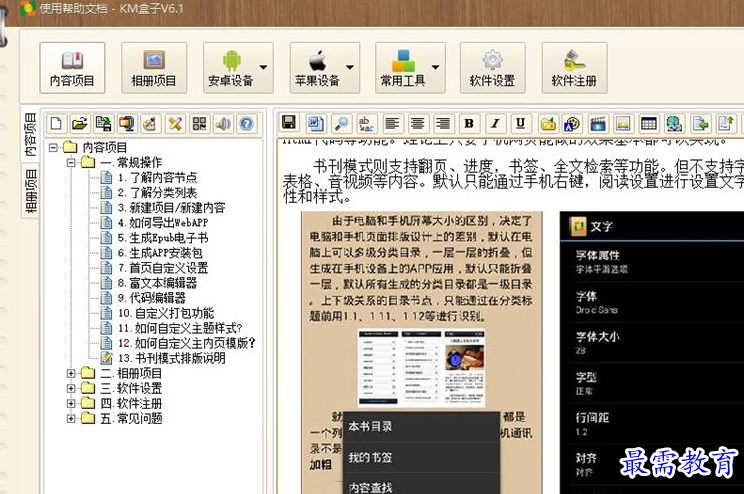Collapse the 一. 常规操作 tree folder

click(71, 162)
